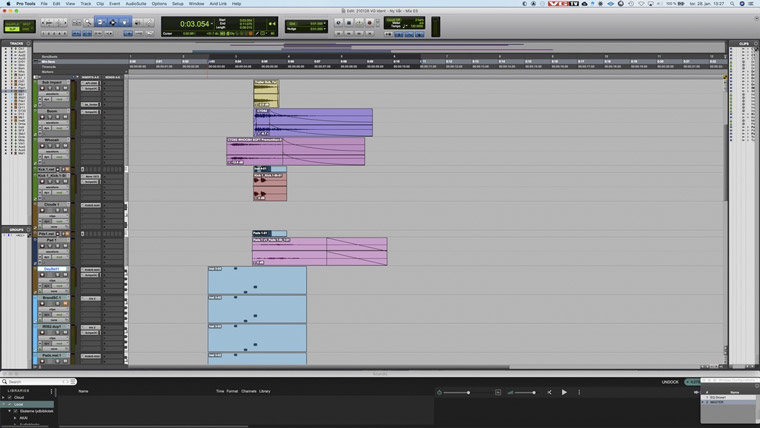Collapse the Local library tree item
760x428 pixels.
coord(3,404)
